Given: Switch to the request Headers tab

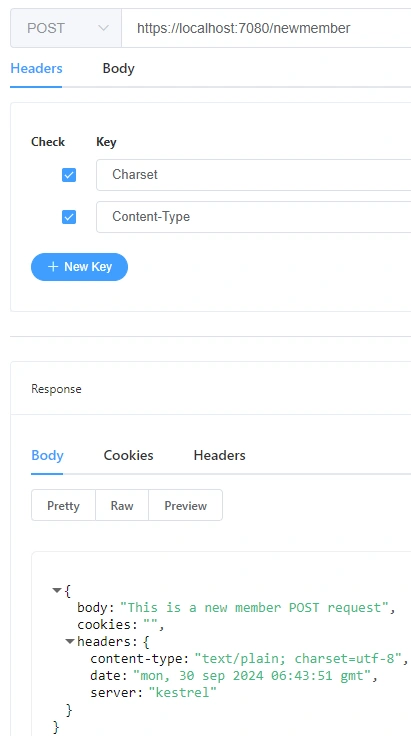Looking at the screenshot, I should point(36,69).
